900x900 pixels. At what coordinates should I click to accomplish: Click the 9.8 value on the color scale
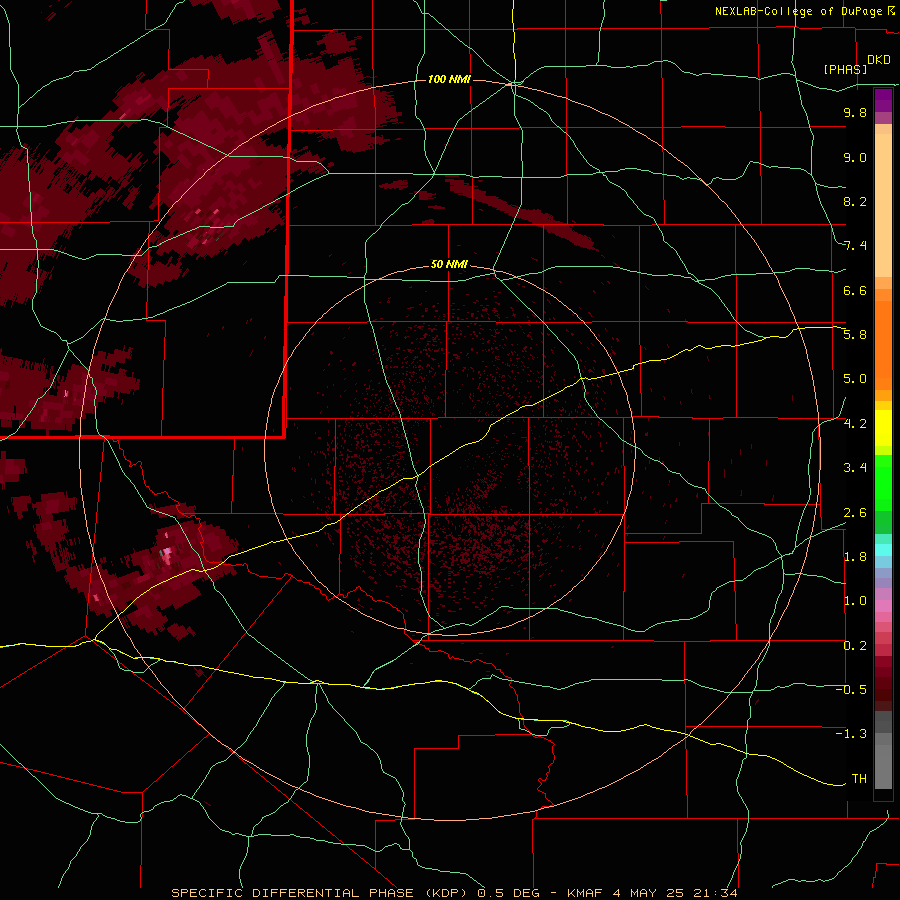click(x=855, y=112)
